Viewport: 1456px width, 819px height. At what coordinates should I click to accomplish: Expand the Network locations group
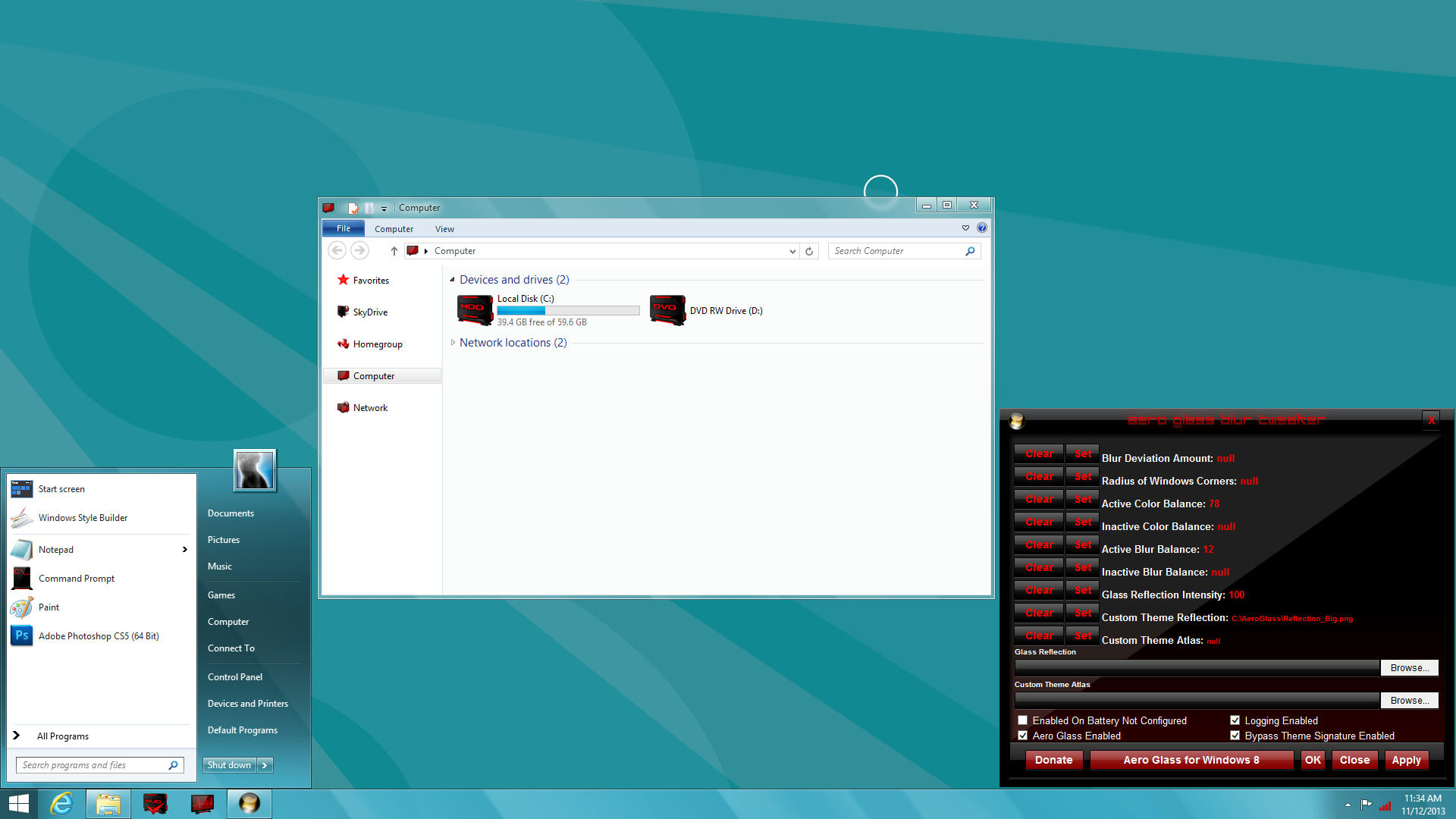[453, 343]
